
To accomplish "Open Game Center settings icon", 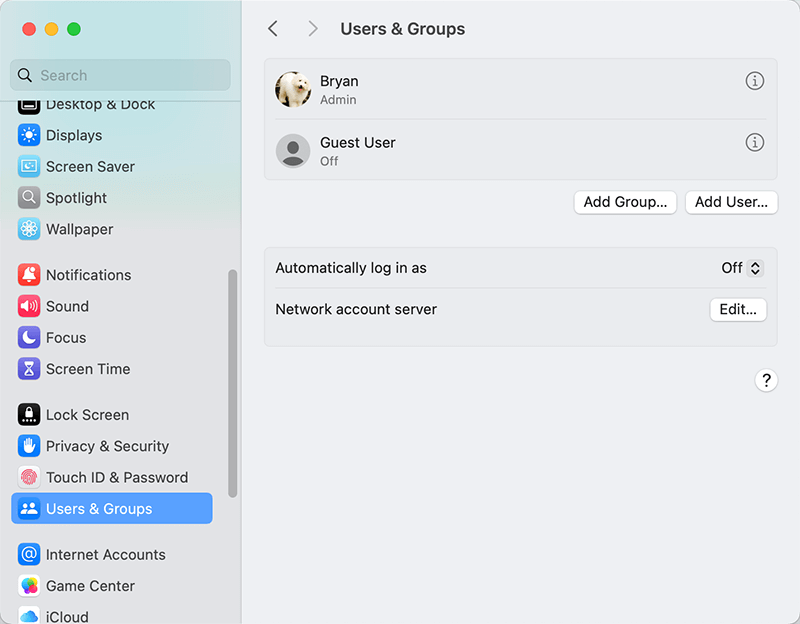I will [x=29, y=586].
